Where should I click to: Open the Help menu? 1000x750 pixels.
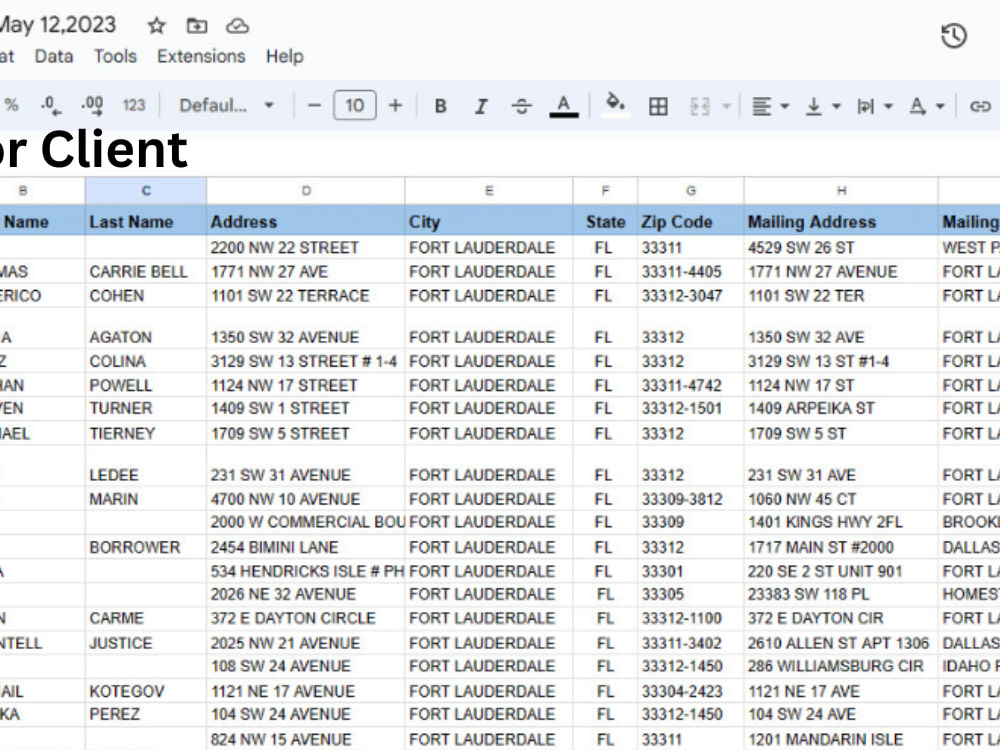284,56
